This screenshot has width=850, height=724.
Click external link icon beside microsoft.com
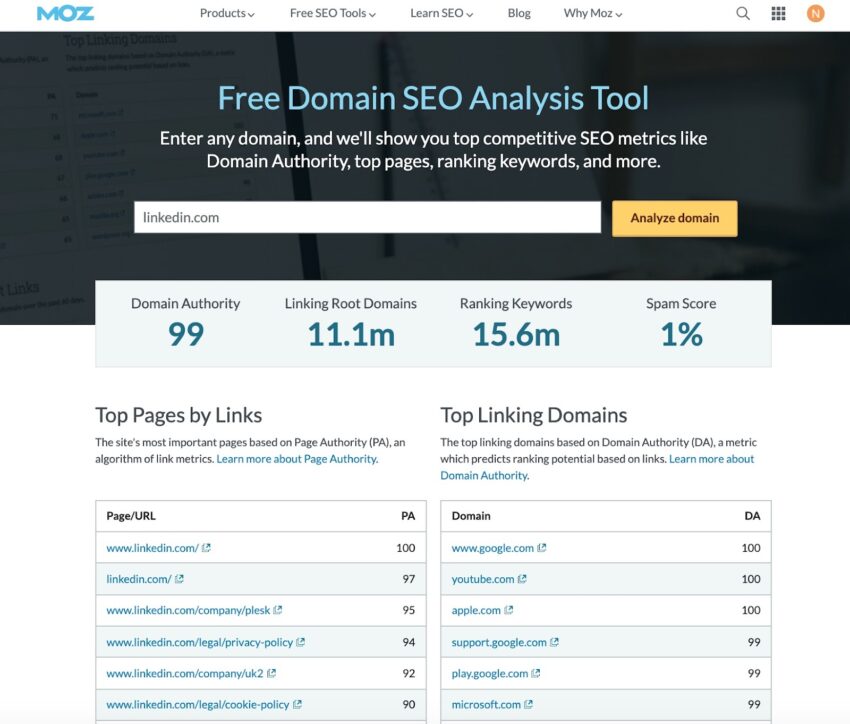(528, 704)
